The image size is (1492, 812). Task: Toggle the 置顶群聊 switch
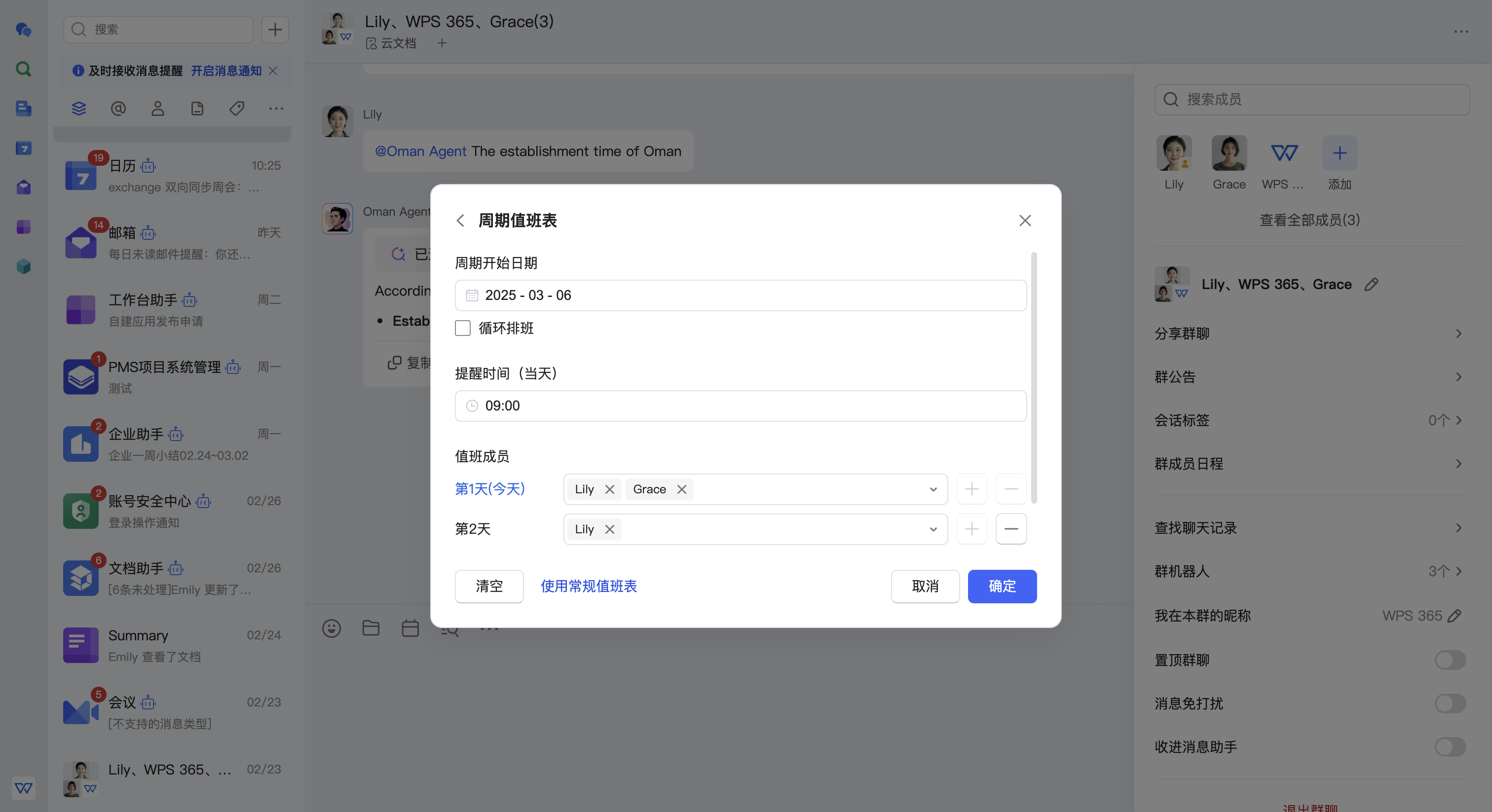click(x=1449, y=660)
